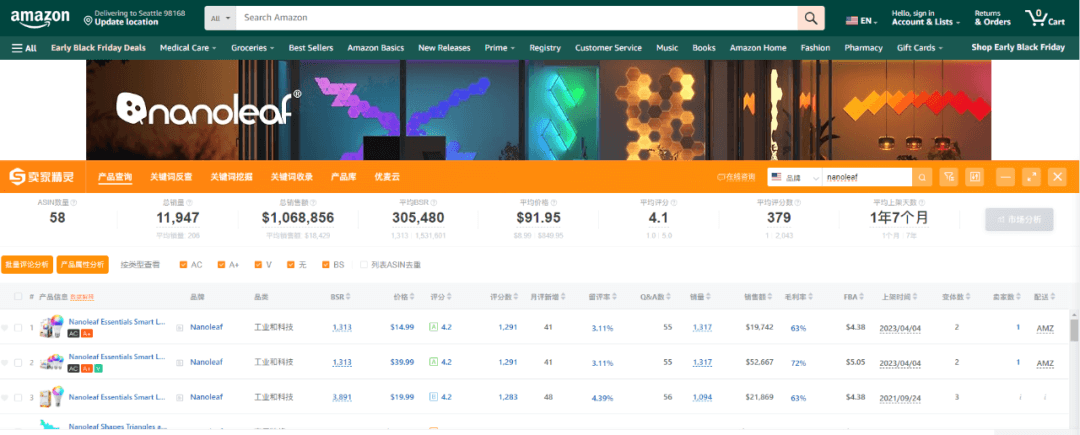Click the detail icon beside row 3 title
Screen dimensions: 1080x435
pyautogui.click(x=179, y=398)
